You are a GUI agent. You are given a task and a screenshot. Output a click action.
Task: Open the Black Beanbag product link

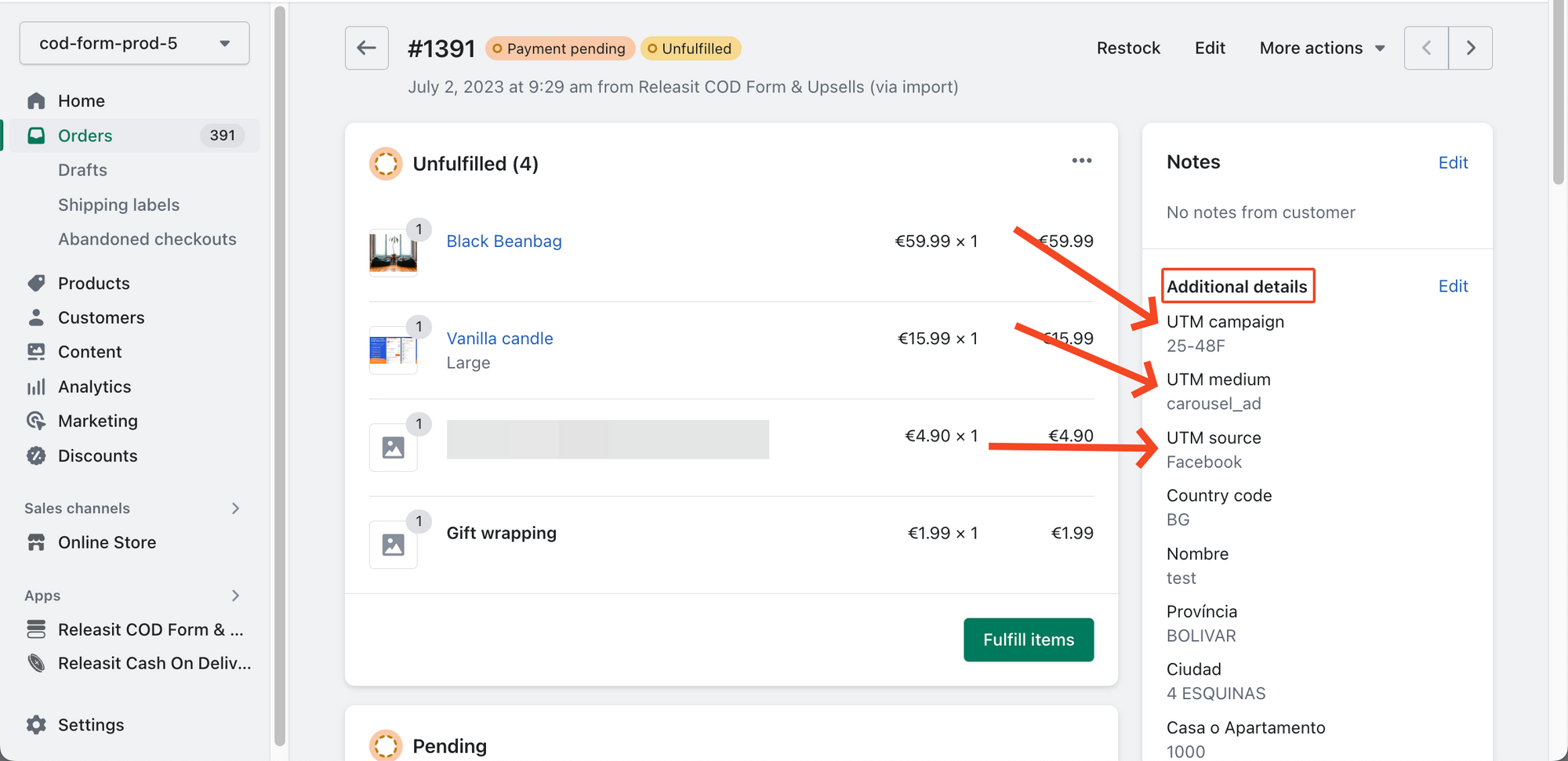pos(504,241)
